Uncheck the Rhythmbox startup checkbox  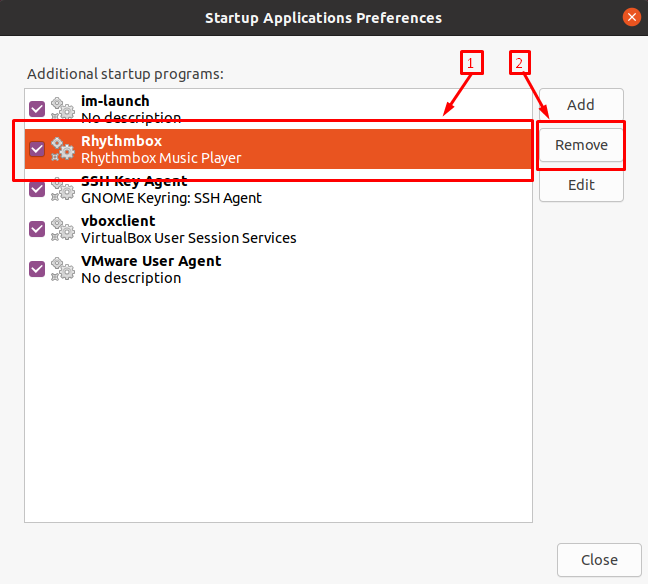(x=37, y=149)
